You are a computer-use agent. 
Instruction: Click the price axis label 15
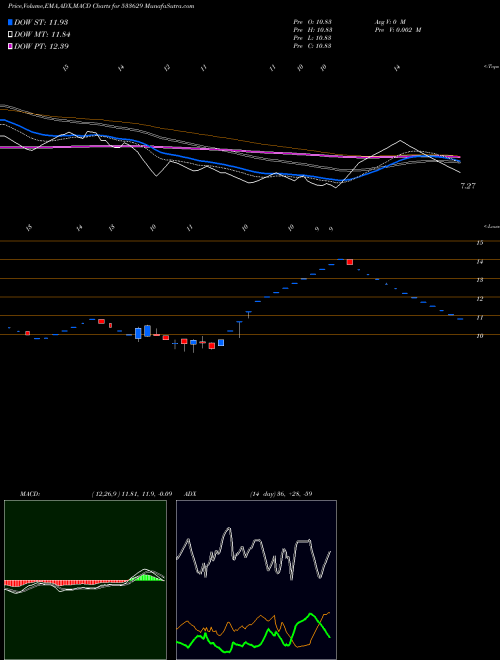point(479,243)
